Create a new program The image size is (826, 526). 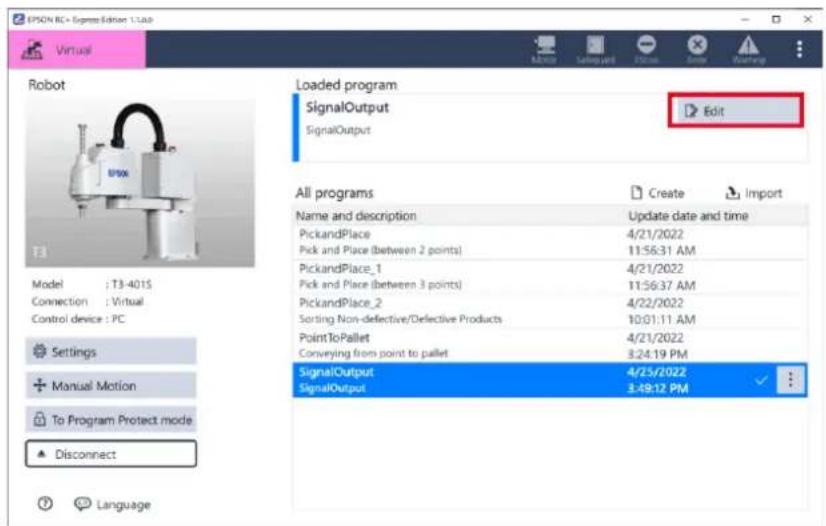pyautogui.click(x=657, y=193)
